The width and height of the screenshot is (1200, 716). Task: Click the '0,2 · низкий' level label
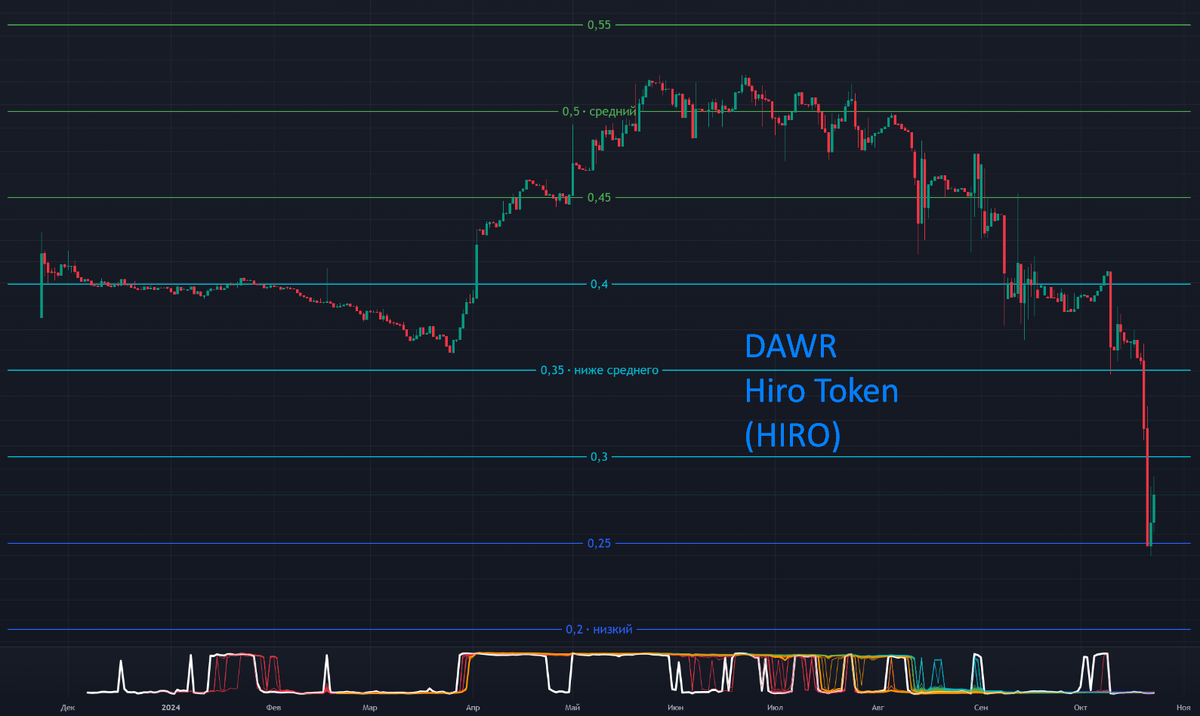(x=599, y=629)
